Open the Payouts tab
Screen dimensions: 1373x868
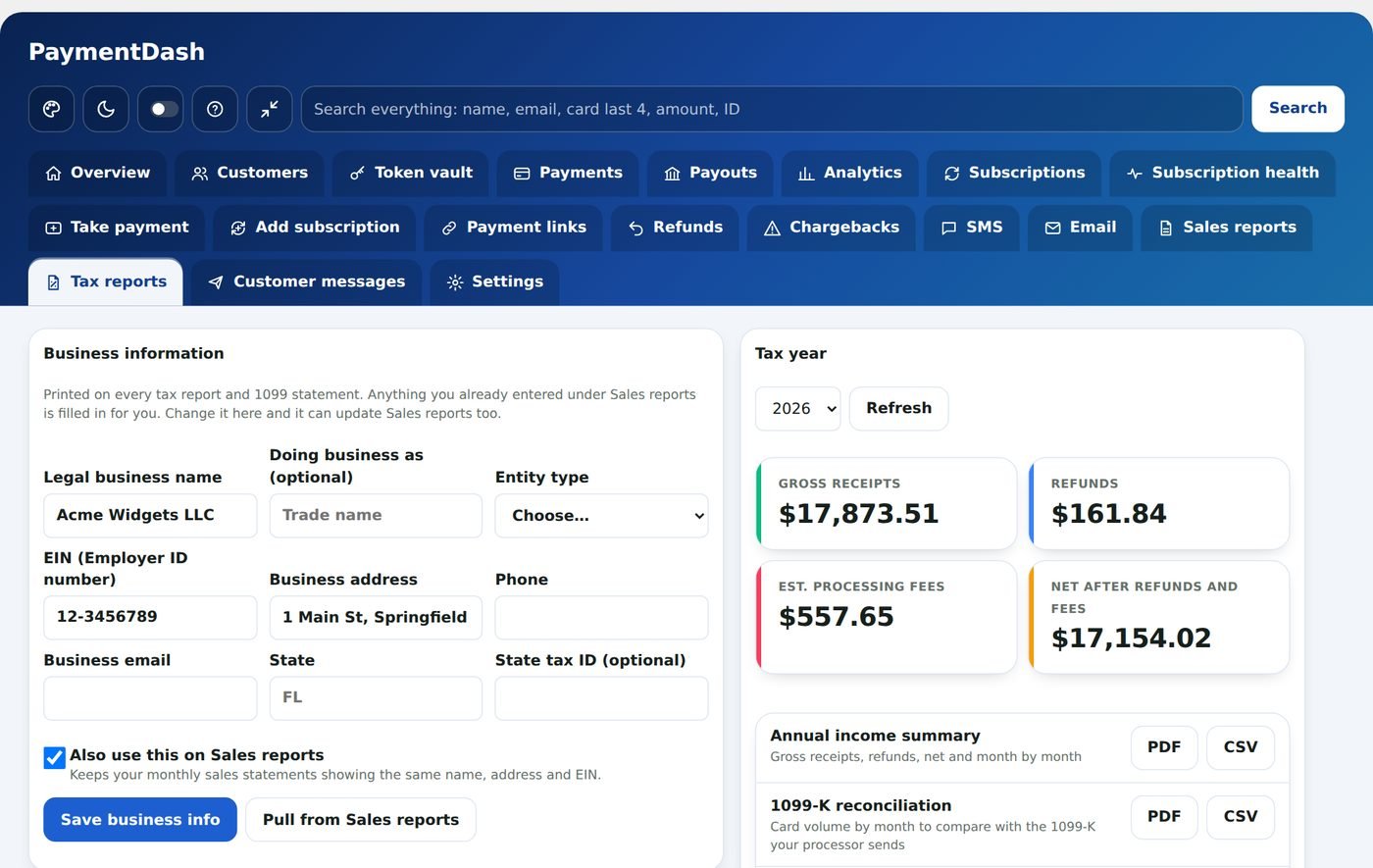tap(710, 173)
